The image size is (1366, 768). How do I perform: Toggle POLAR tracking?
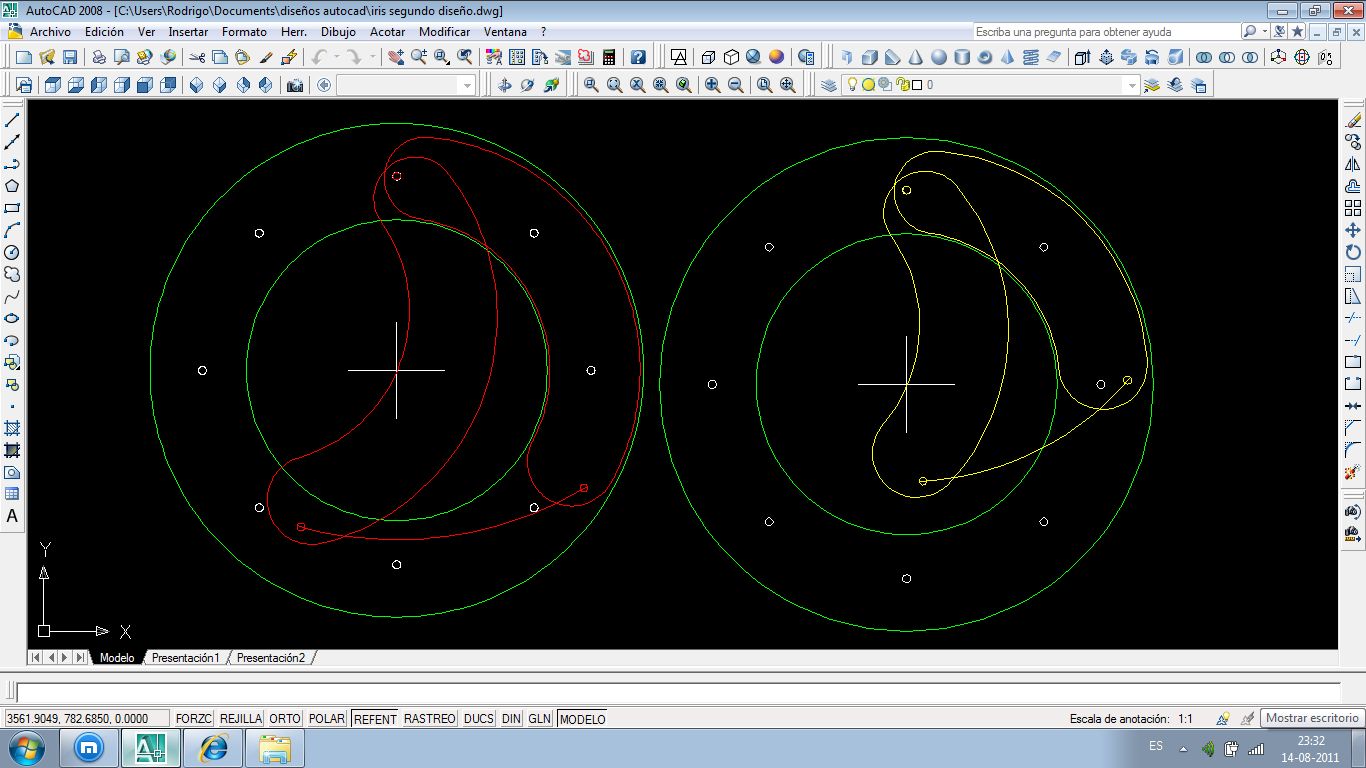[327, 718]
